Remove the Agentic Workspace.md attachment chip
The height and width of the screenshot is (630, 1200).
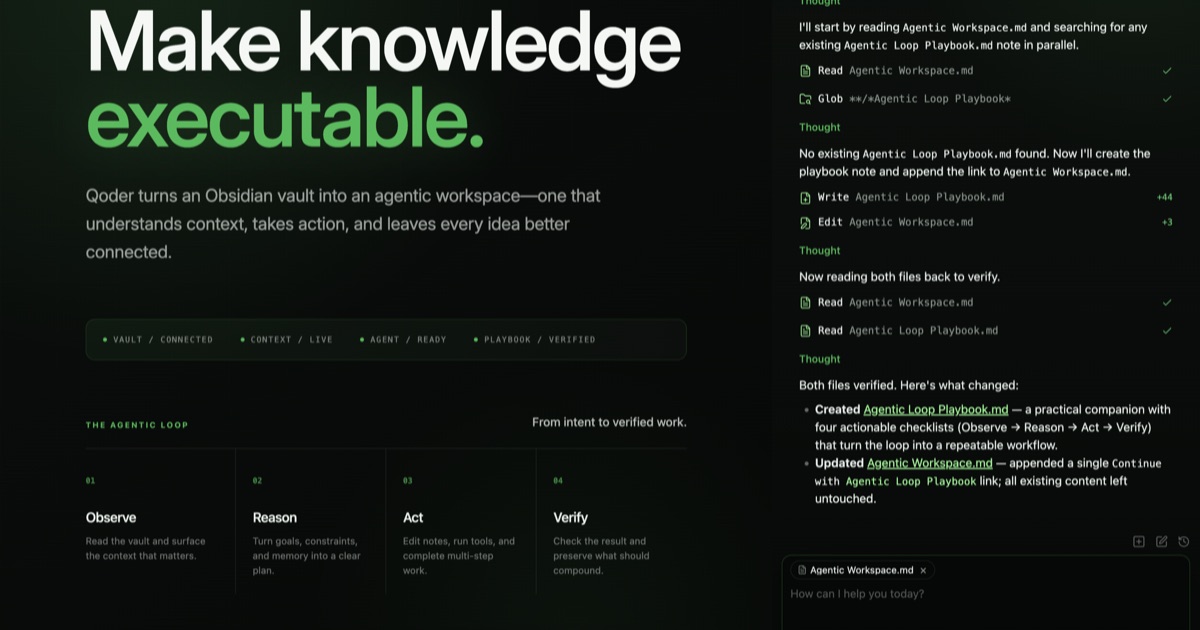click(923, 570)
